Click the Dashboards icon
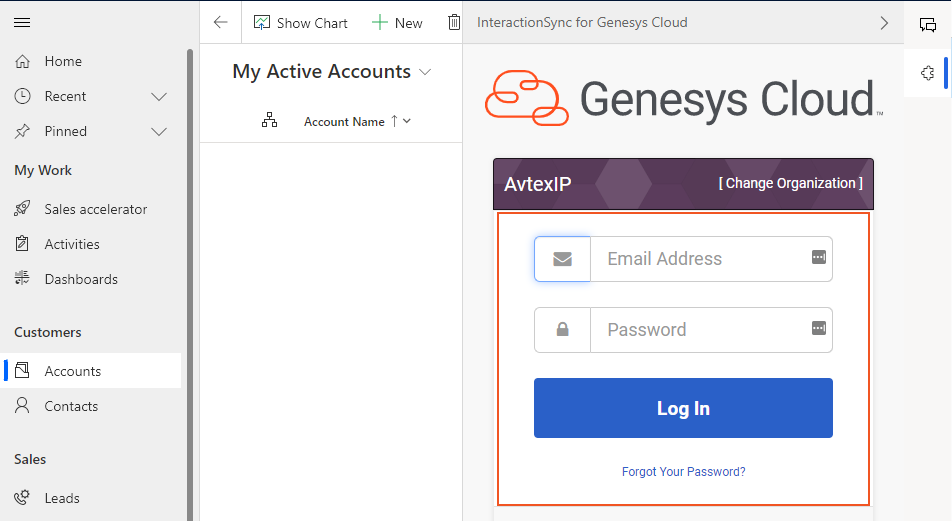952x521 pixels. [x=22, y=278]
